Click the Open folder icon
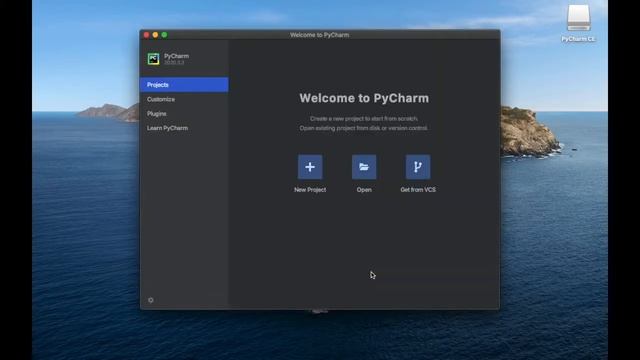The height and width of the screenshot is (360, 640). [364, 167]
